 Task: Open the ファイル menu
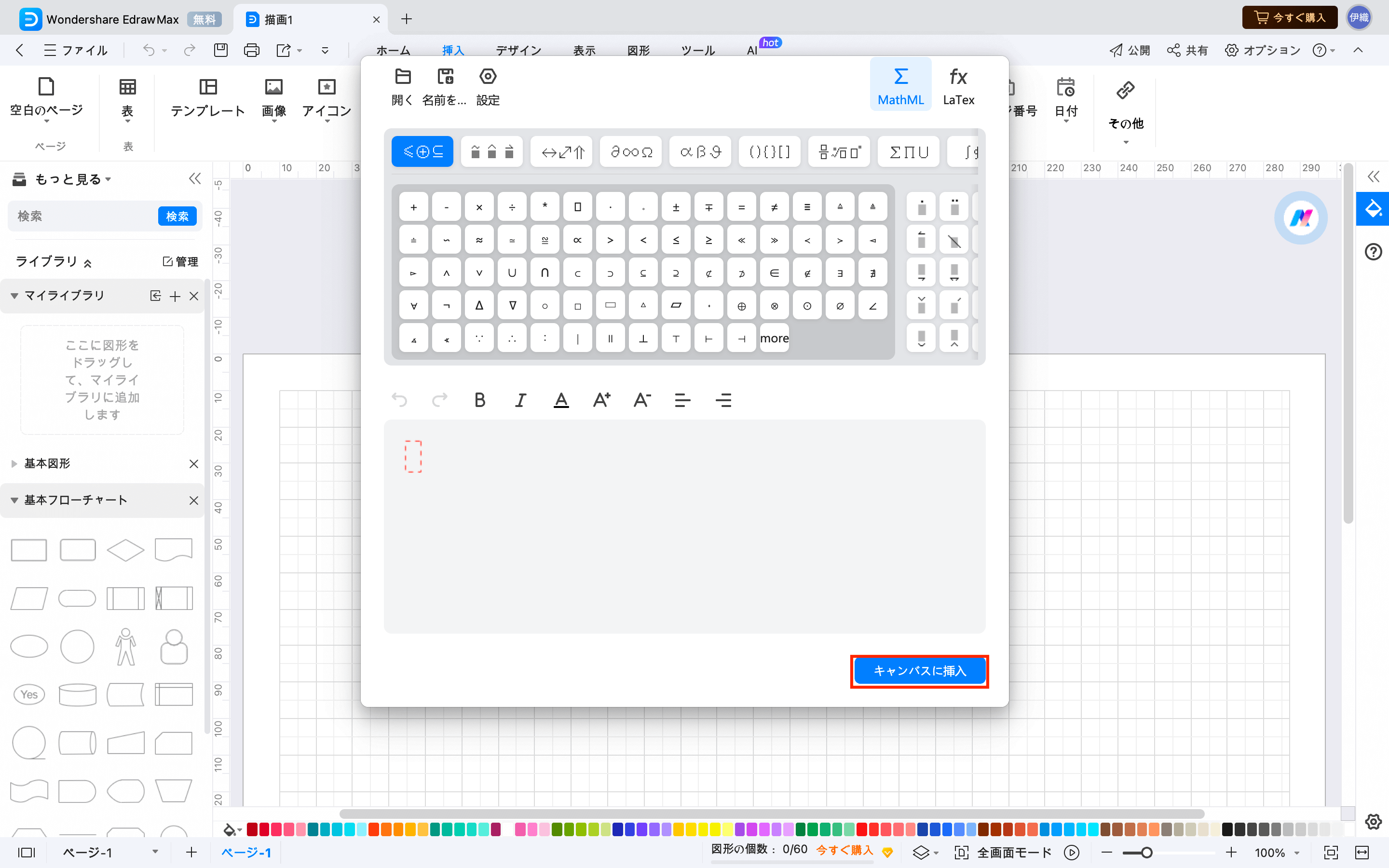tap(75, 51)
